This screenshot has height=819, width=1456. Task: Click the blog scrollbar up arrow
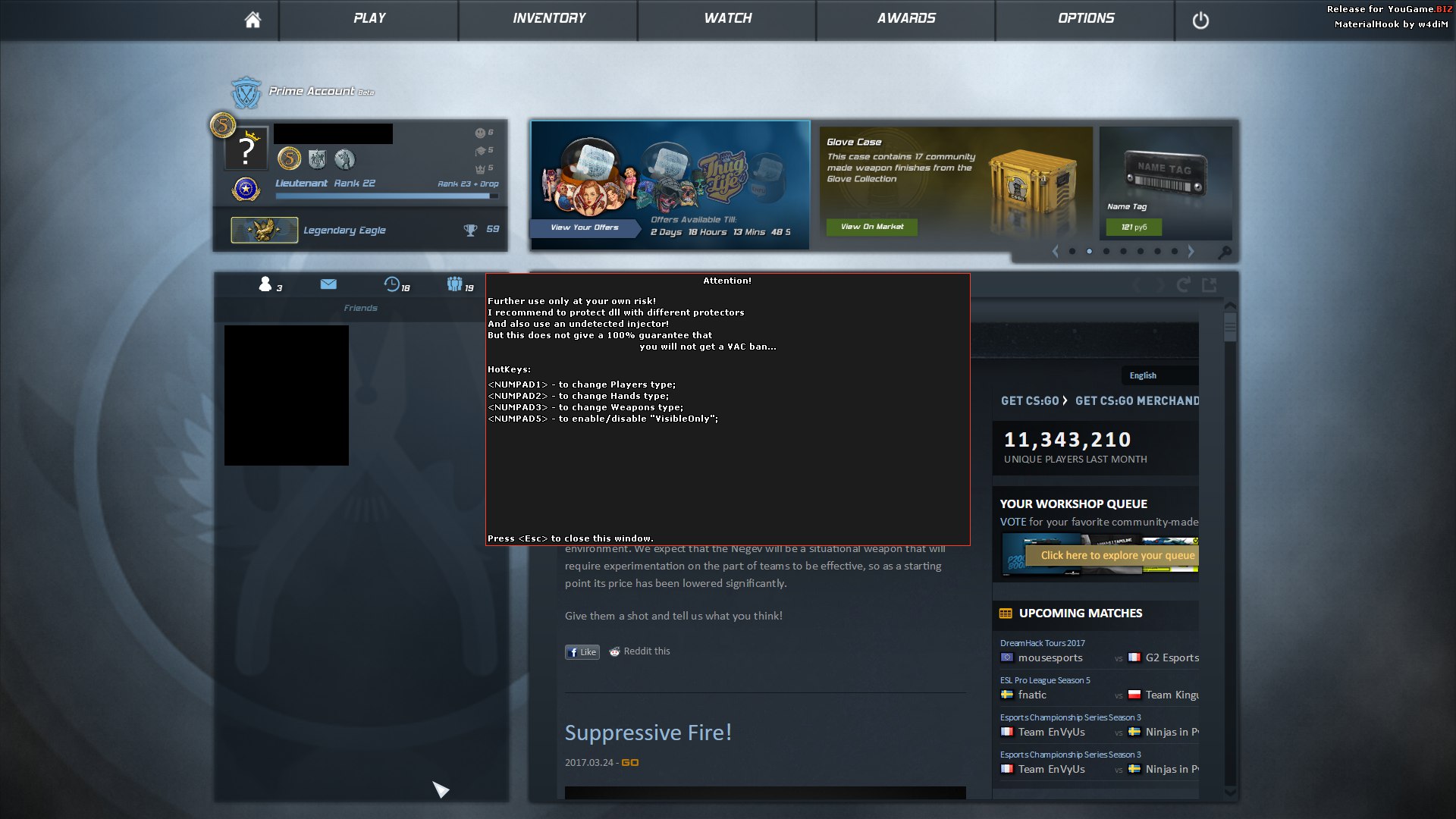pyautogui.click(x=1230, y=306)
